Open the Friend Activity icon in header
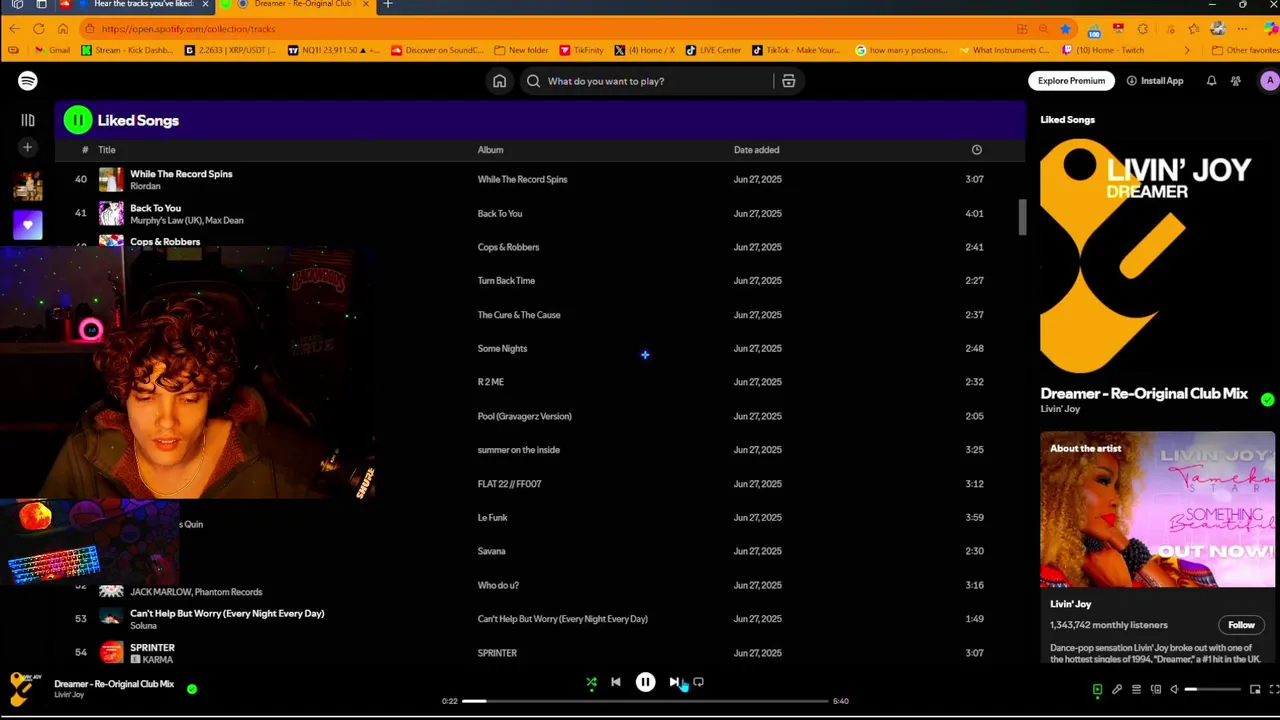The height and width of the screenshot is (720, 1280). tap(1236, 81)
